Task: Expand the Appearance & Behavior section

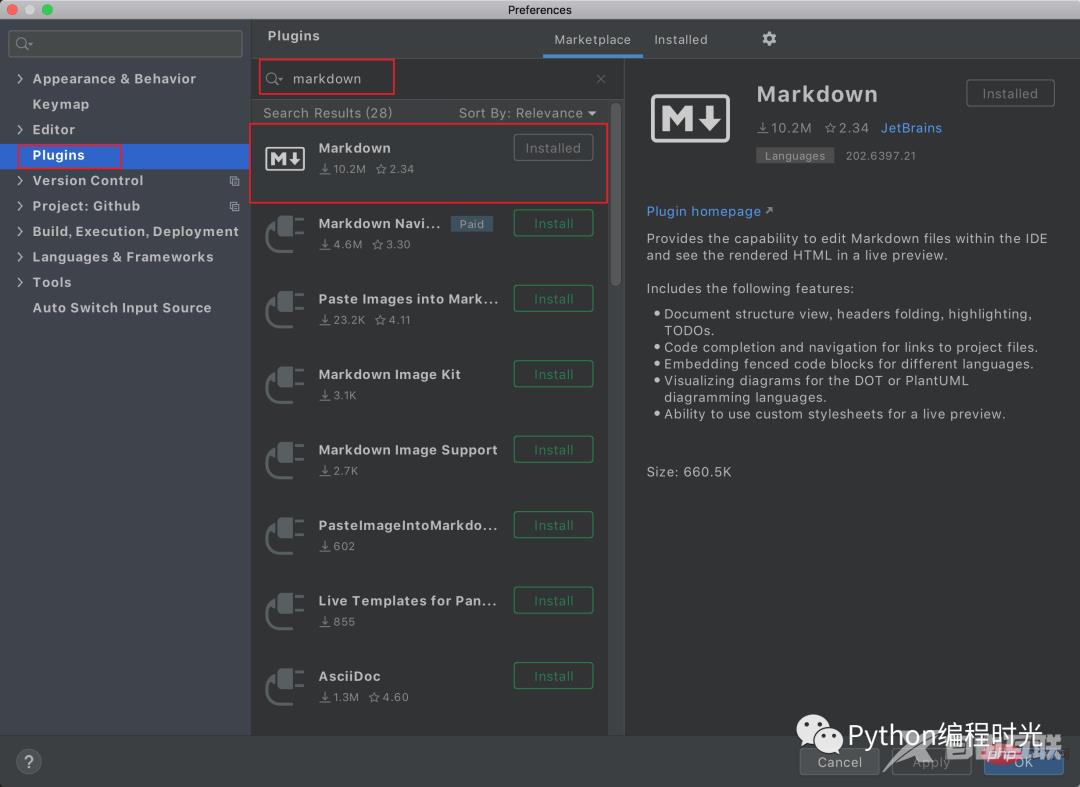Action: pos(20,78)
